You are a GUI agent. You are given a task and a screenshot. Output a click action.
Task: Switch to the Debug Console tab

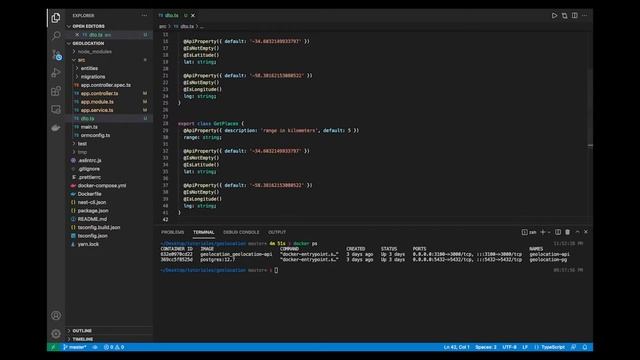coord(241,232)
